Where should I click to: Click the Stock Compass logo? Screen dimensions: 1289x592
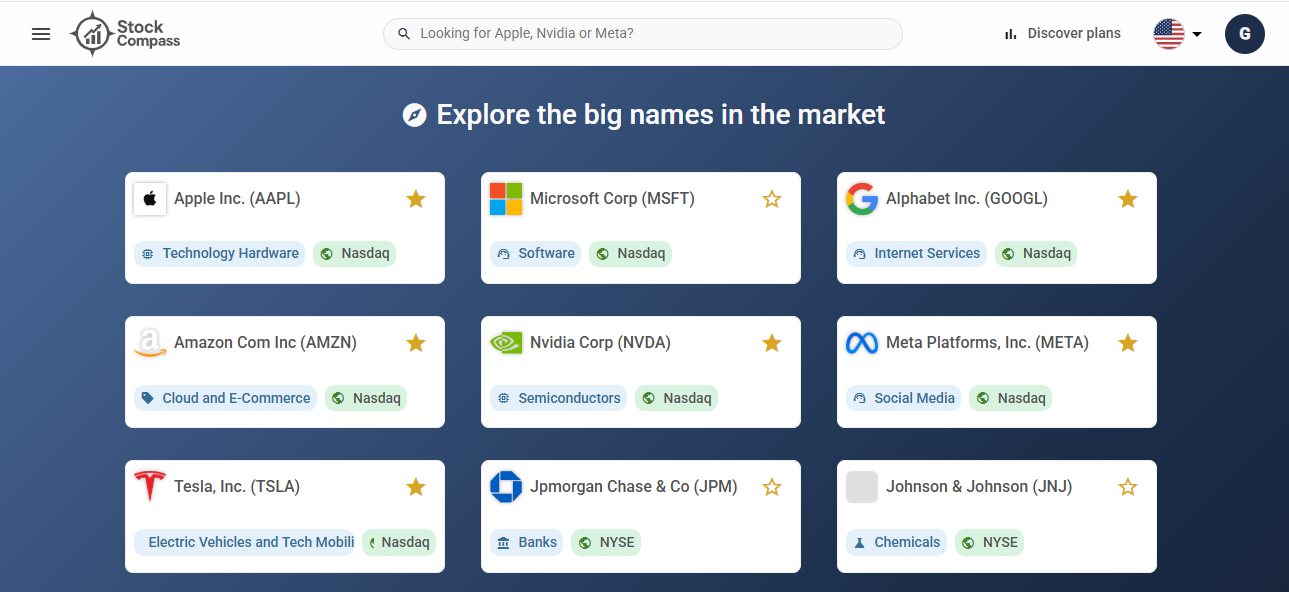point(126,34)
